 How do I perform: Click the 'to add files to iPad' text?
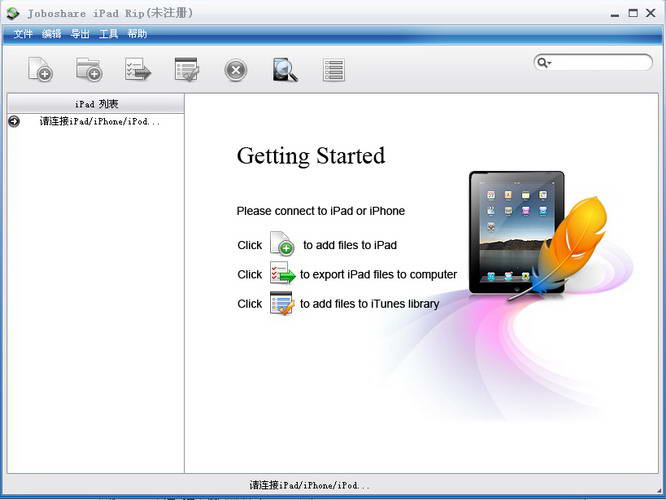point(350,245)
